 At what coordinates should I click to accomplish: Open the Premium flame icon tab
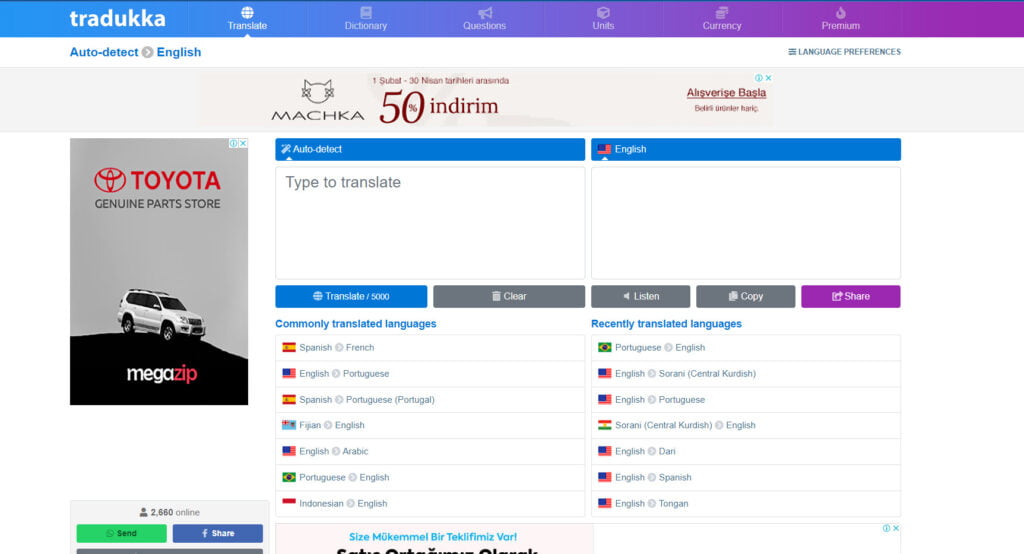[x=840, y=18]
